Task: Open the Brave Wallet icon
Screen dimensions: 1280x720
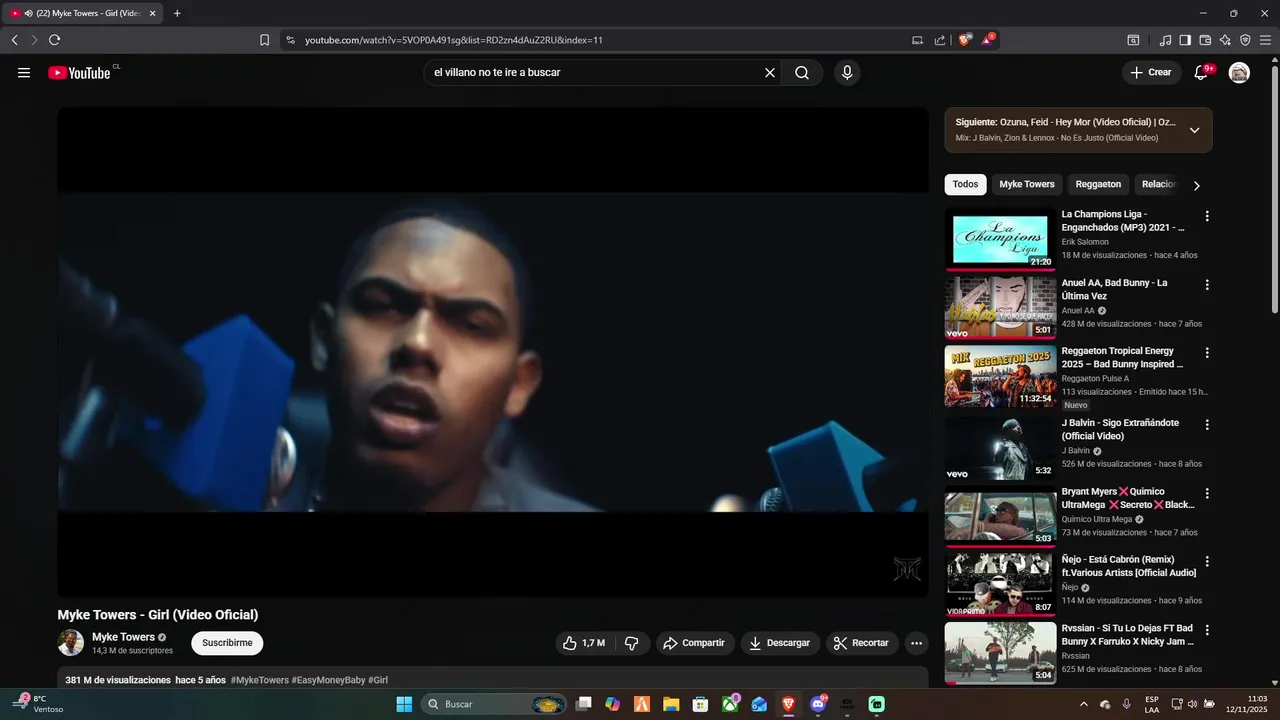Action: 1205,40
